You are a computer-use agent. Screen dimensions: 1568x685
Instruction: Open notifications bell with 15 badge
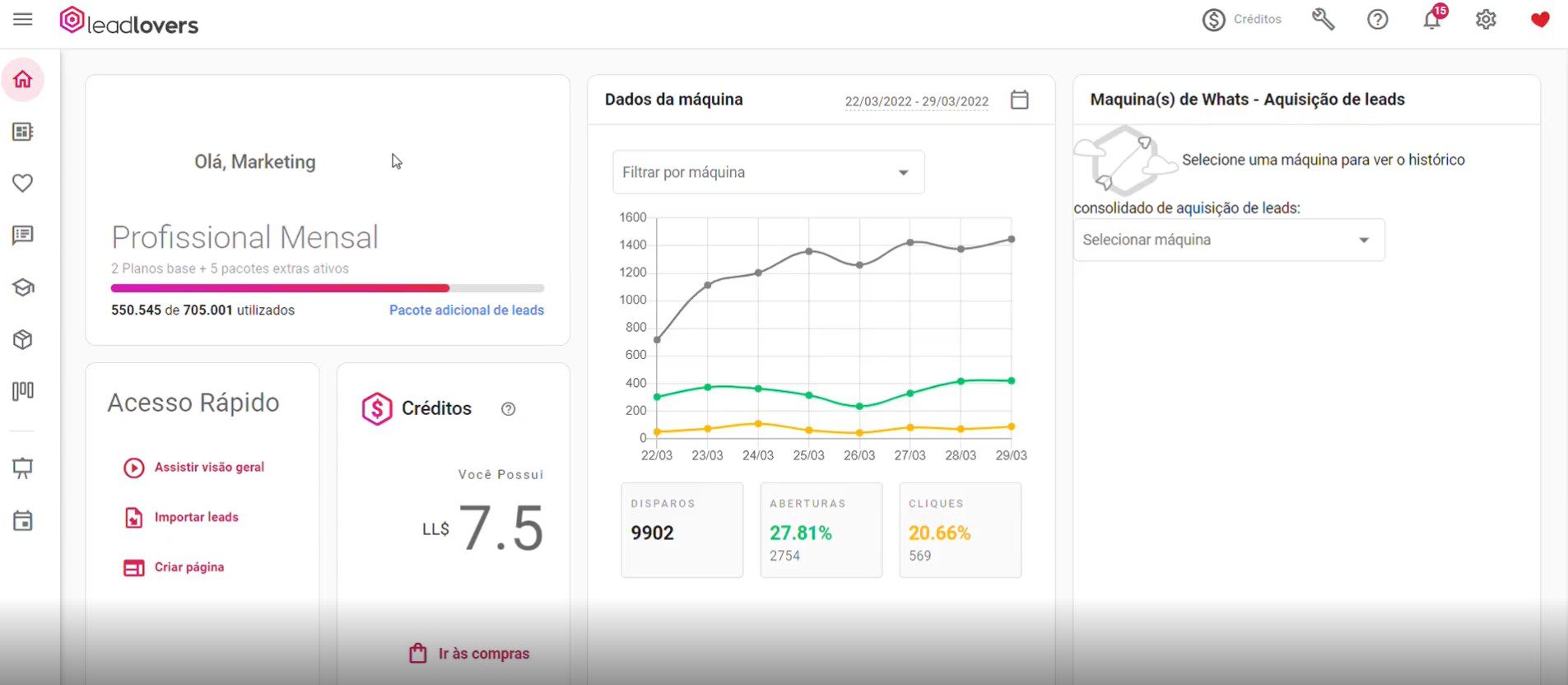1433,18
